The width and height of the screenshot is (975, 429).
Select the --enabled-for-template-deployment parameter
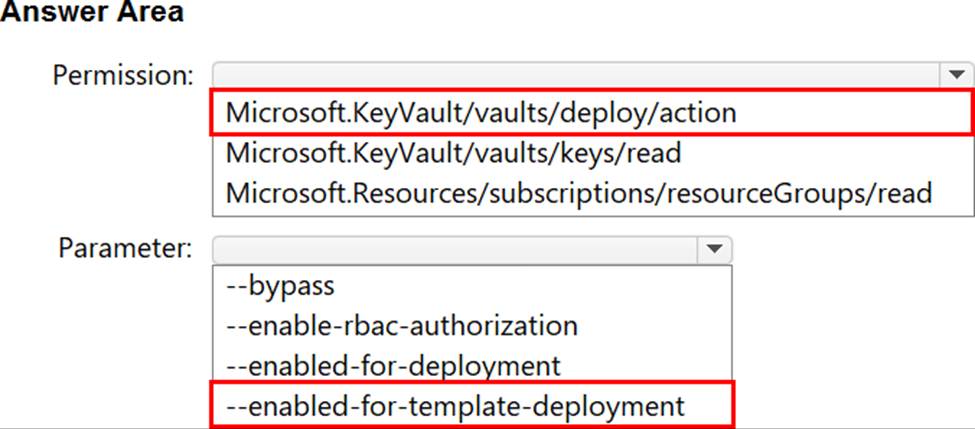455,405
